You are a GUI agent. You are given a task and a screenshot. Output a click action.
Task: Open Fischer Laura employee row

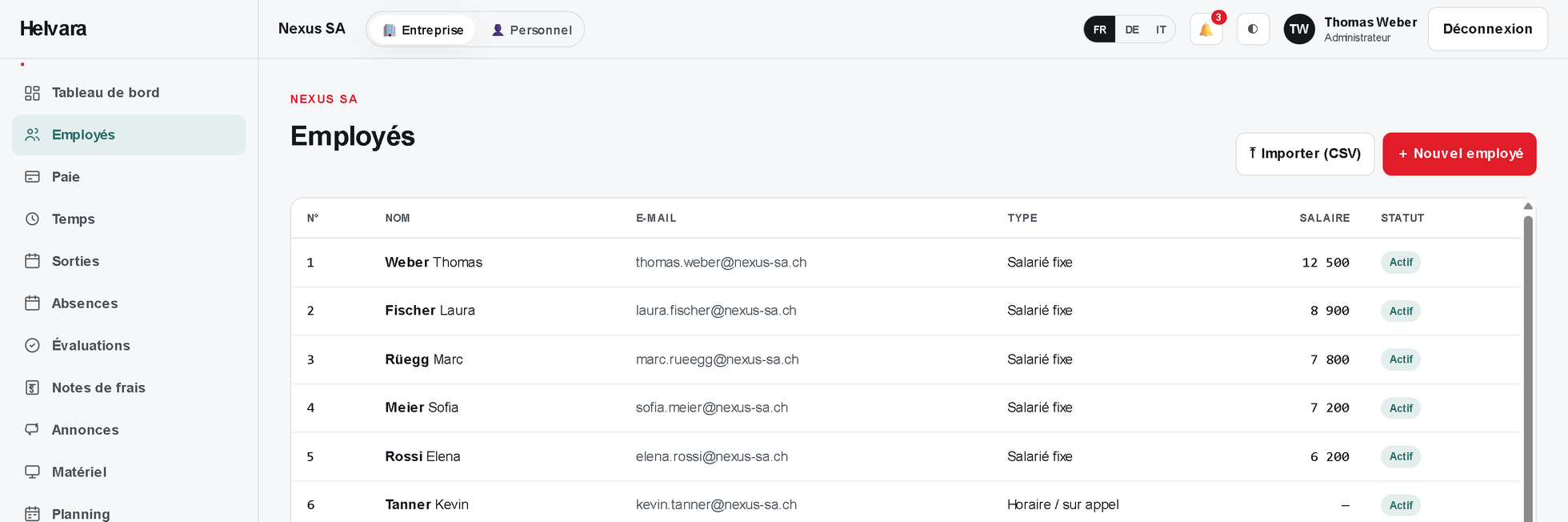pyautogui.click(x=906, y=311)
